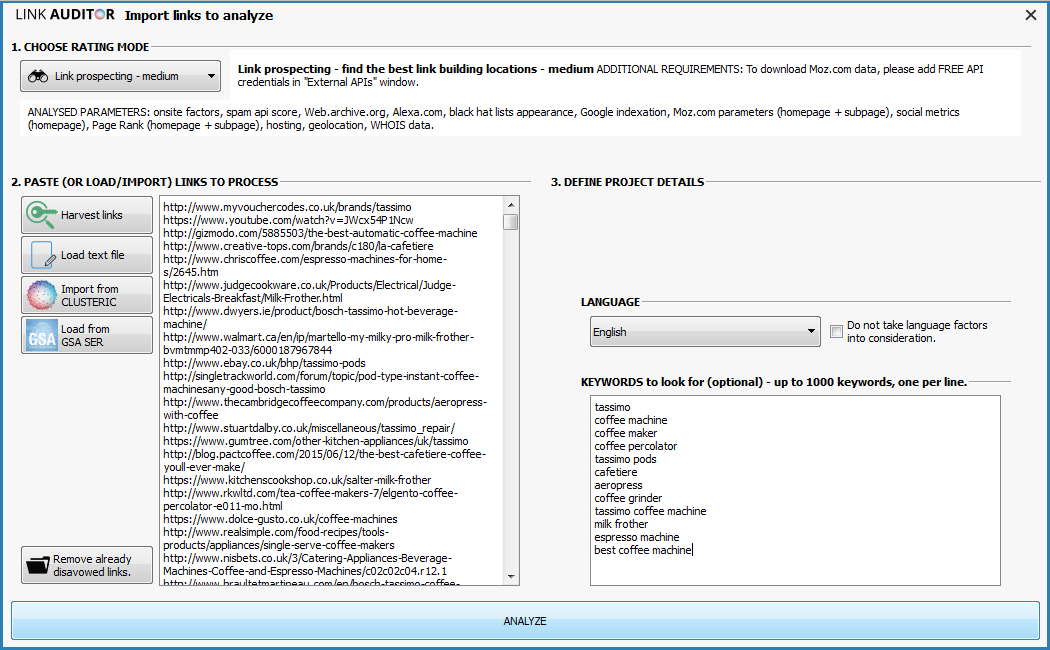Click the kitchenscookshop.co.uk salter-milk-frother URL

click(x=297, y=480)
